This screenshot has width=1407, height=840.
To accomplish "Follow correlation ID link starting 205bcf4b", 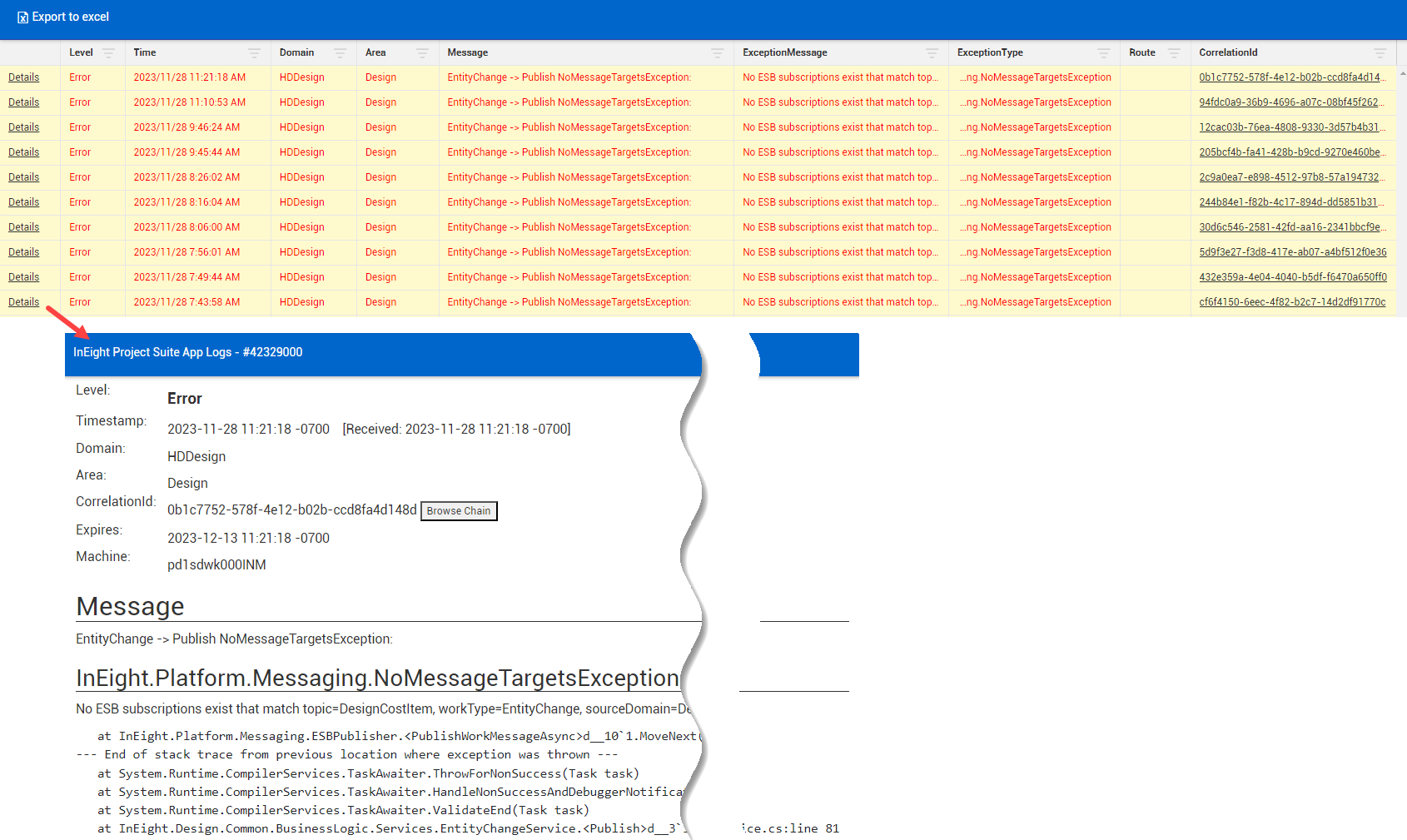I will click(x=1292, y=152).
